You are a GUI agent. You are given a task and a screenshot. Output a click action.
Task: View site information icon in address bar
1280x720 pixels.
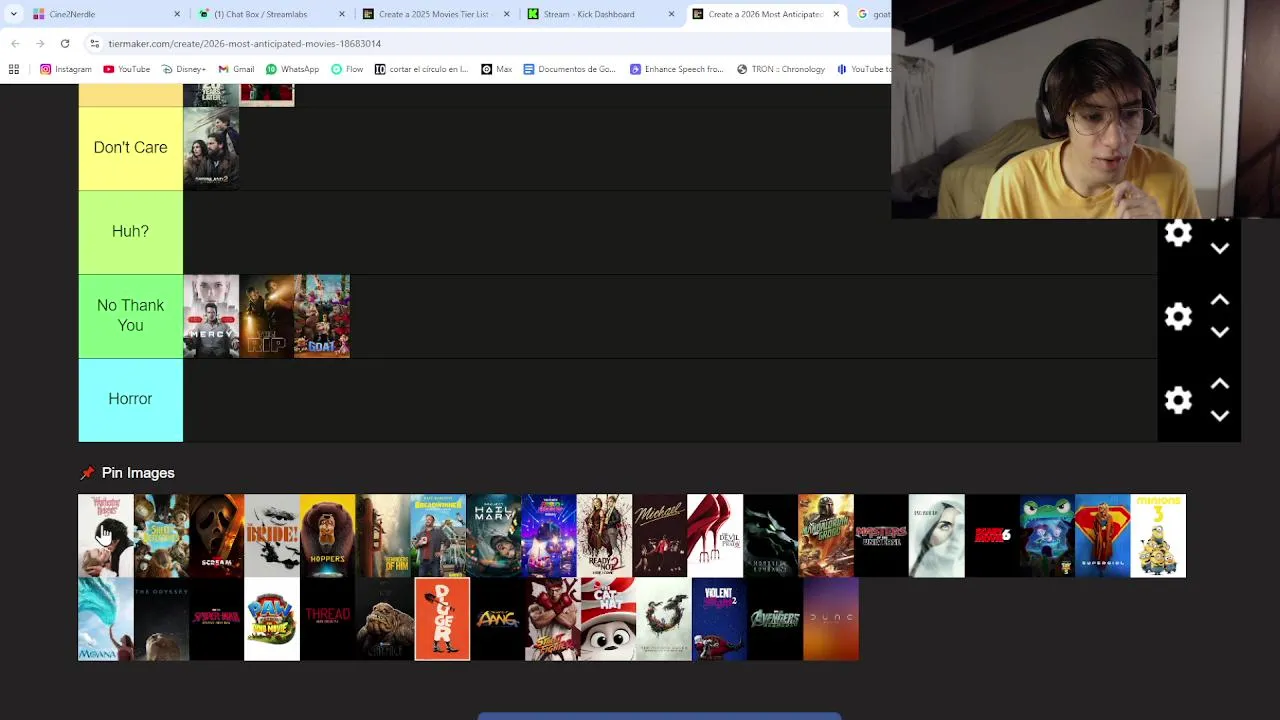[94, 44]
